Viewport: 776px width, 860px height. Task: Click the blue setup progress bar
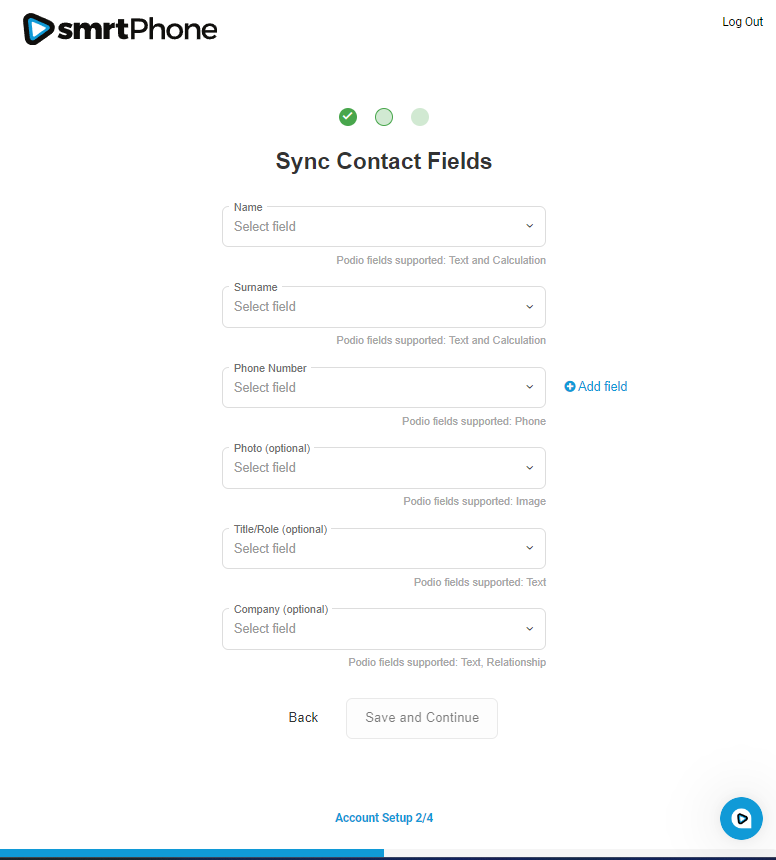[190, 853]
